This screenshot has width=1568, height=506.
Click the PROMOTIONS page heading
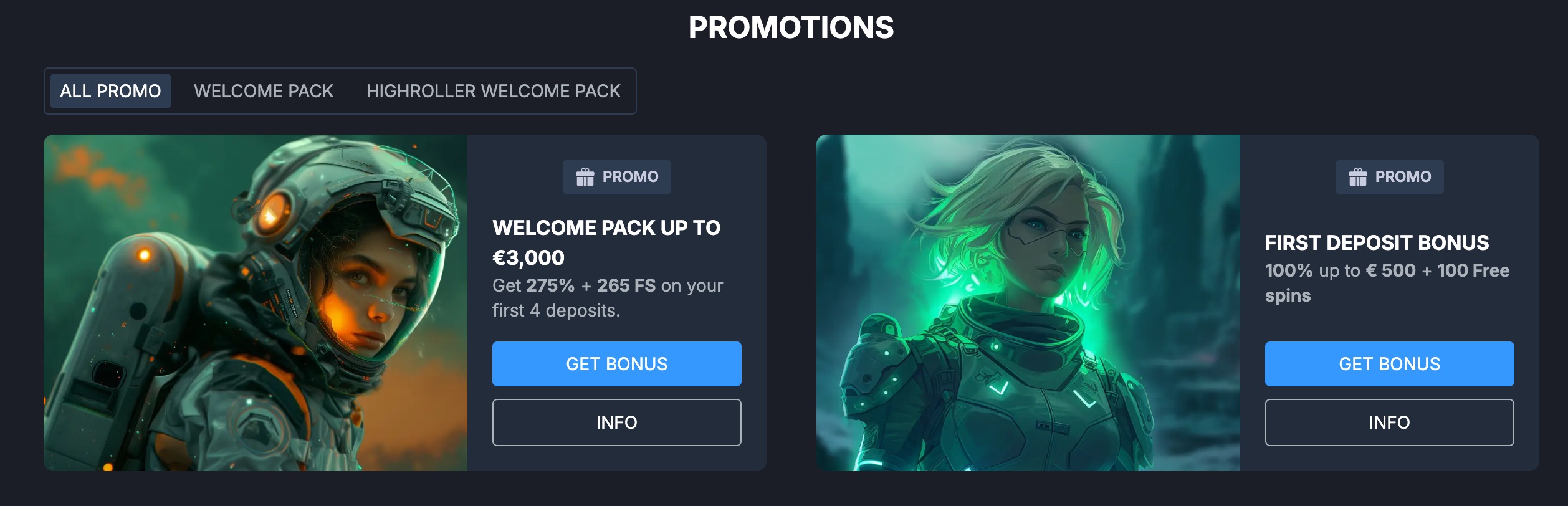tap(791, 27)
